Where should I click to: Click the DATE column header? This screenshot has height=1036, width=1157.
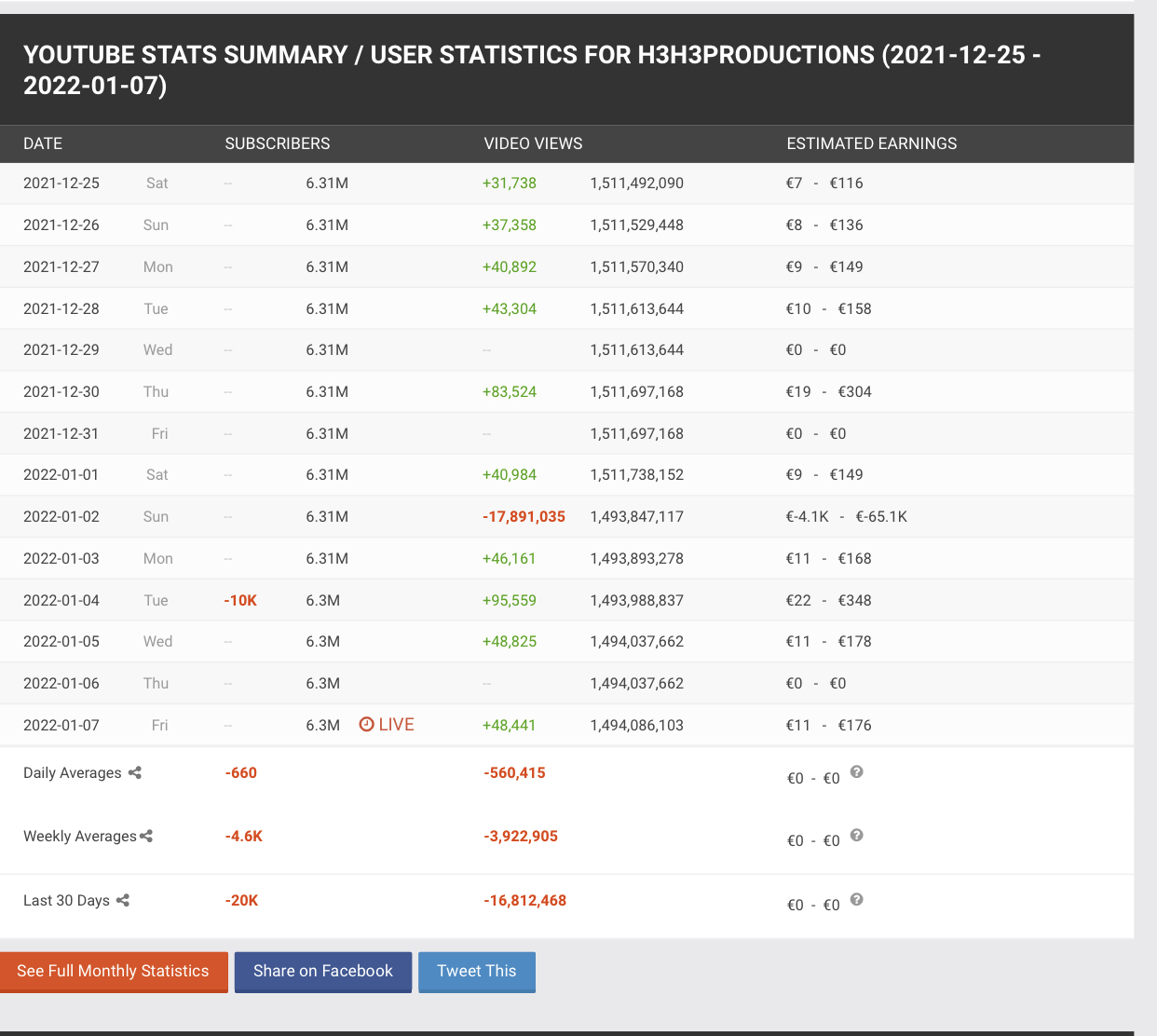tap(43, 143)
